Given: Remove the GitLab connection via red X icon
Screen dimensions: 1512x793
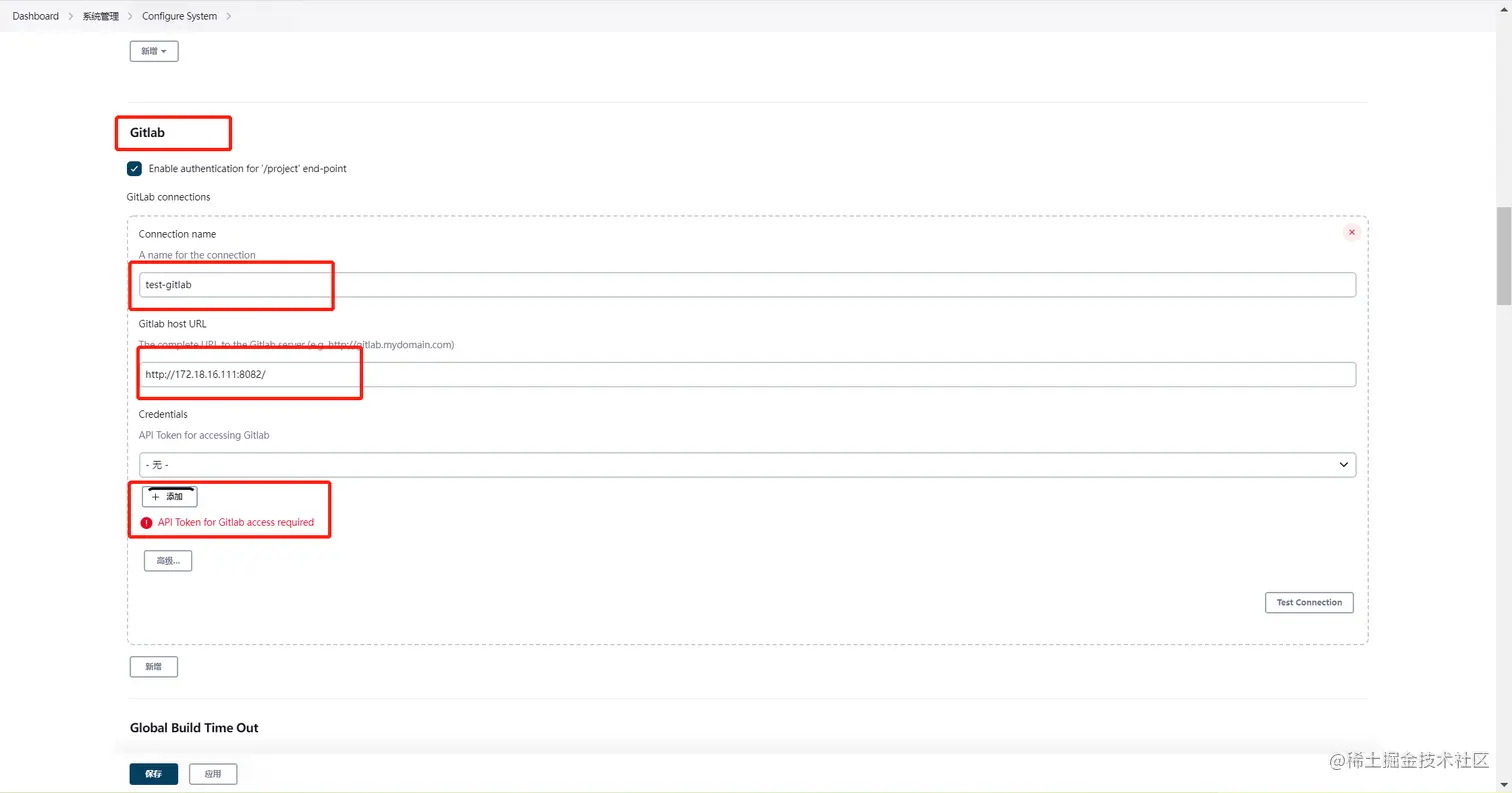Looking at the screenshot, I should (1351, 231).
